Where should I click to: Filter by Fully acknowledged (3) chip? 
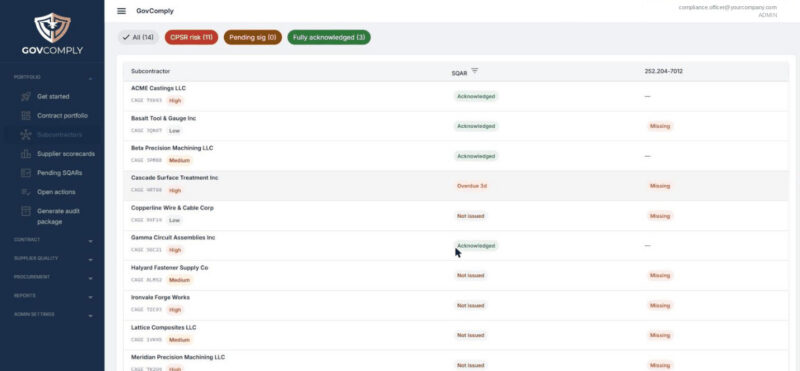pyautogui.click(x=329, y=37)
